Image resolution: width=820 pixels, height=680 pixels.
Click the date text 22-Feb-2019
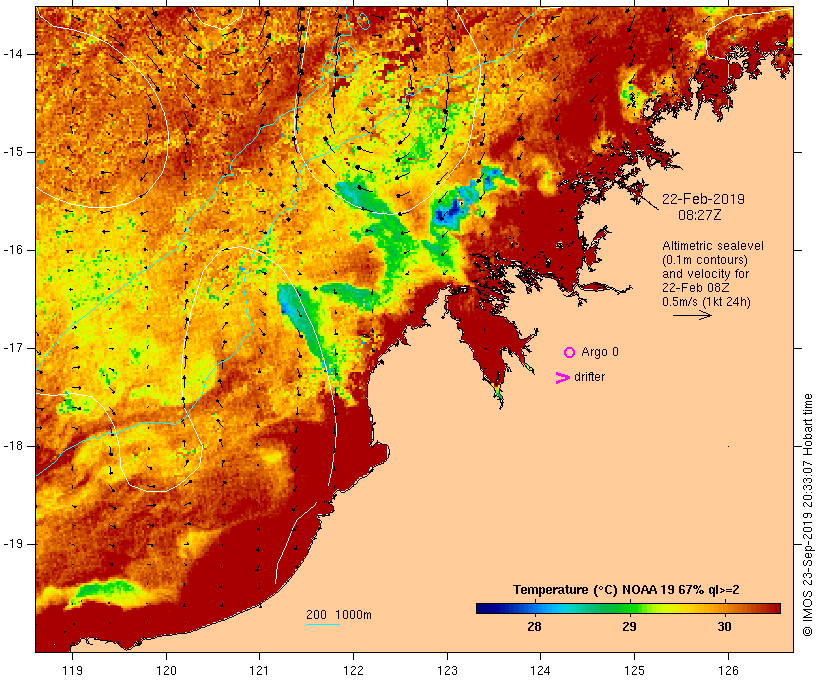point(703,199)
